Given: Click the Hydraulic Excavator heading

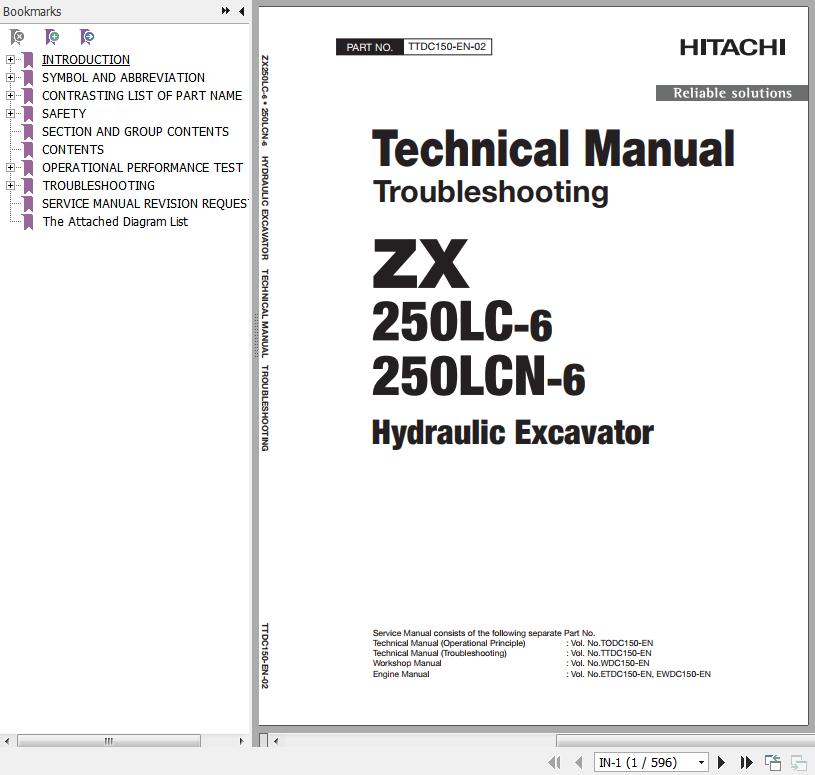Looking at the screenshot, I should point(512,432).
